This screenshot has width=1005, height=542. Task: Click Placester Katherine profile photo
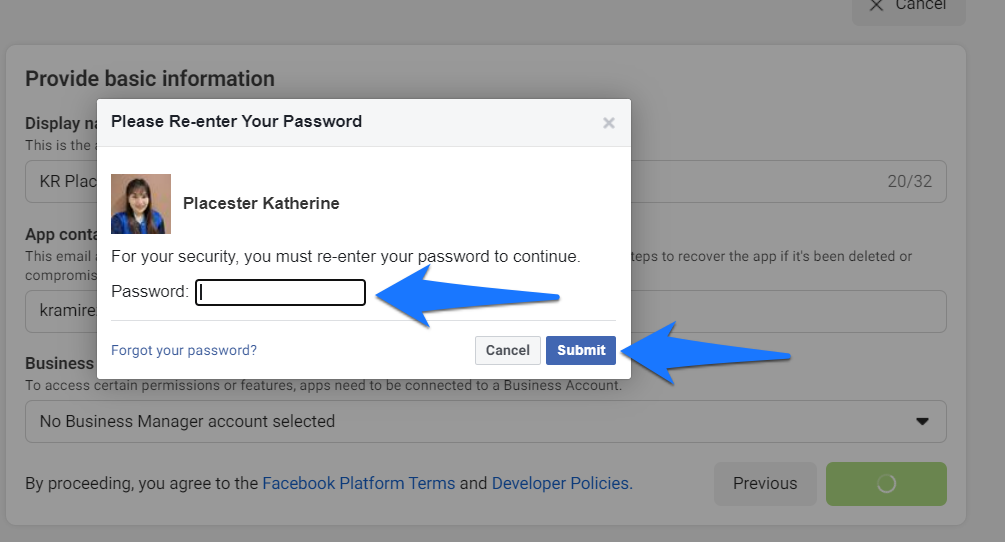click(141, 204)
